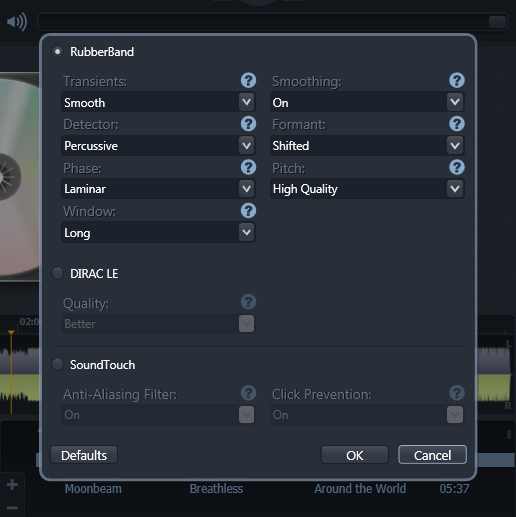Screen dimensions: 516x517
Task: Choose the SoundTouch radio button
Action: click(58, 364)
